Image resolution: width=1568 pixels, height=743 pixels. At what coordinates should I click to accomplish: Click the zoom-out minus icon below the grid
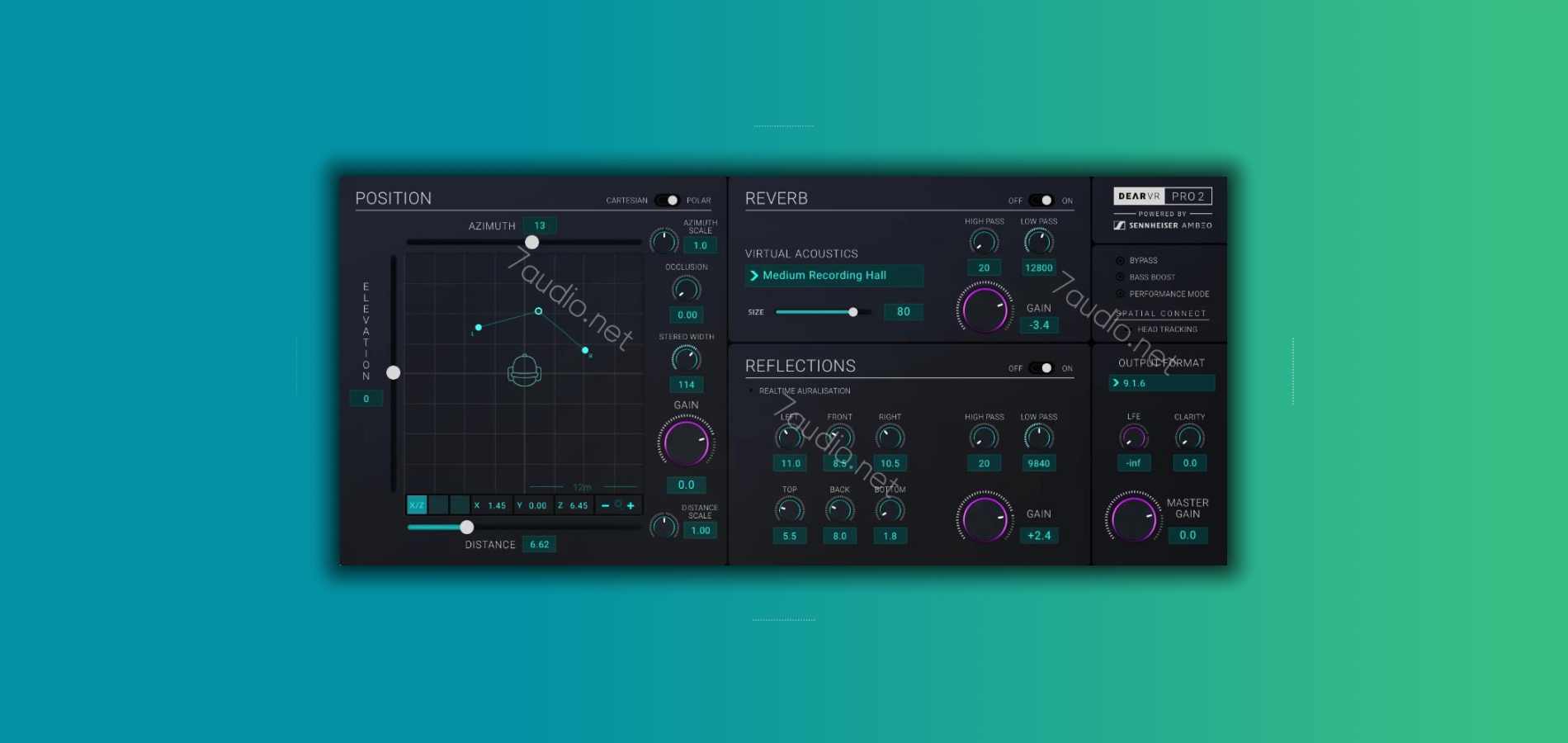pos(605,505)
